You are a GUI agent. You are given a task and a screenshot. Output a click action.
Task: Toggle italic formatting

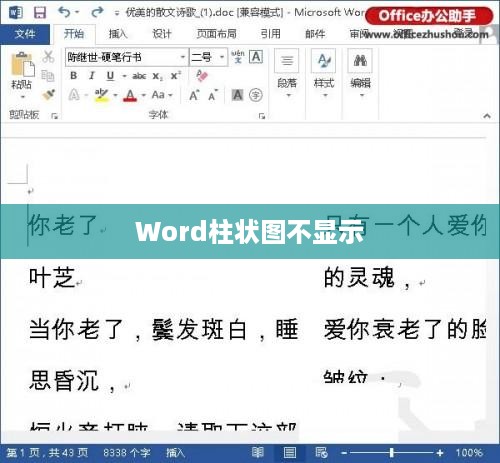tap(92, 76)
